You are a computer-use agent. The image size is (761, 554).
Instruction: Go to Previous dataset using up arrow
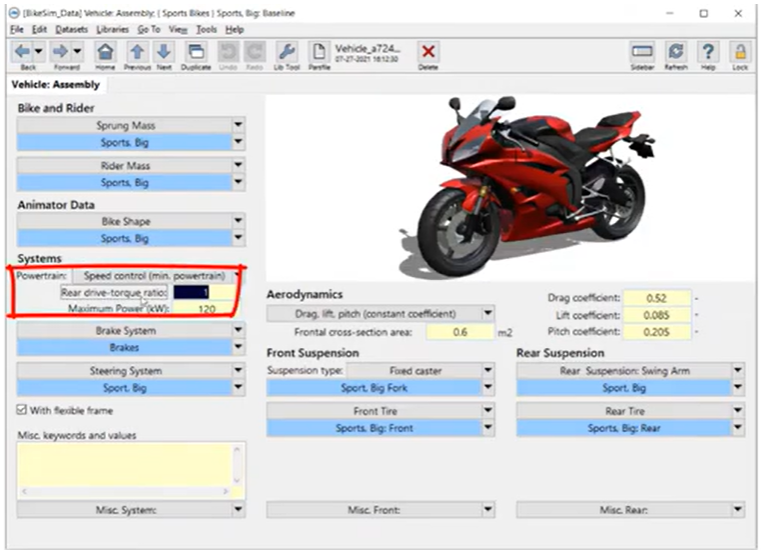click(x=137, y=51)
